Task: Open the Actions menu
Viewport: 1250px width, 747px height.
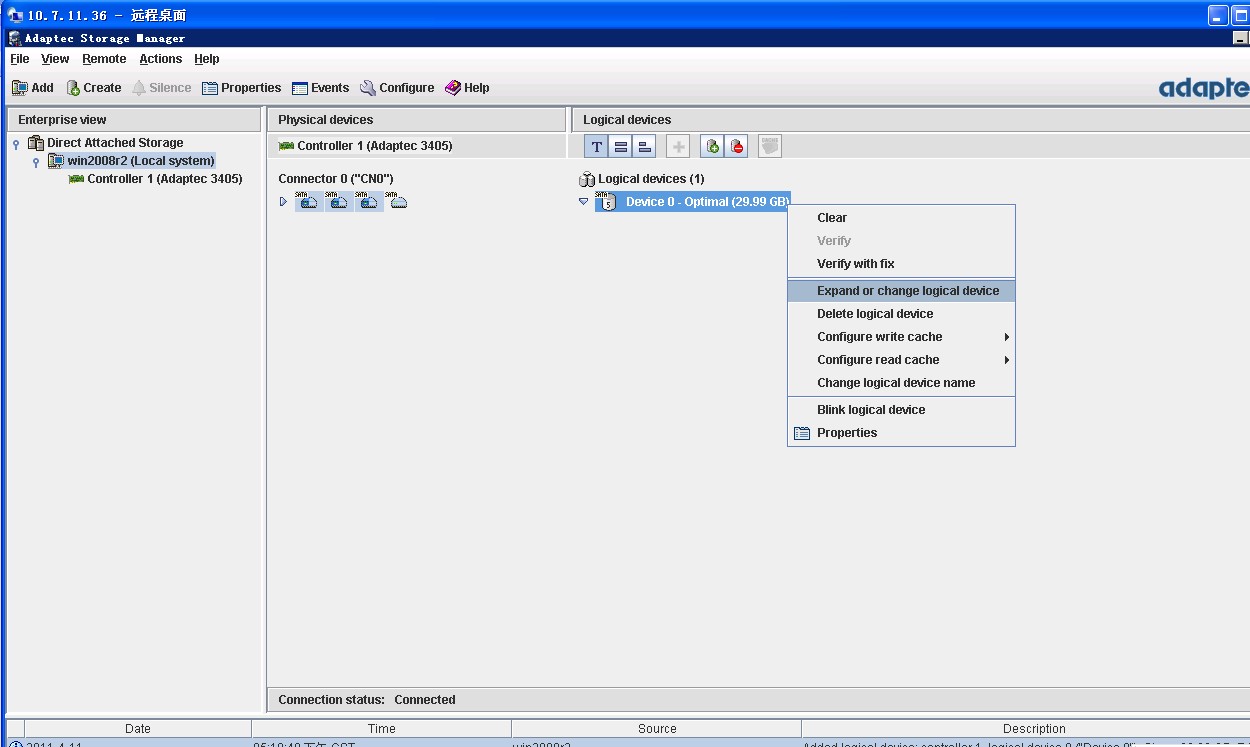Action: (160, 59)
